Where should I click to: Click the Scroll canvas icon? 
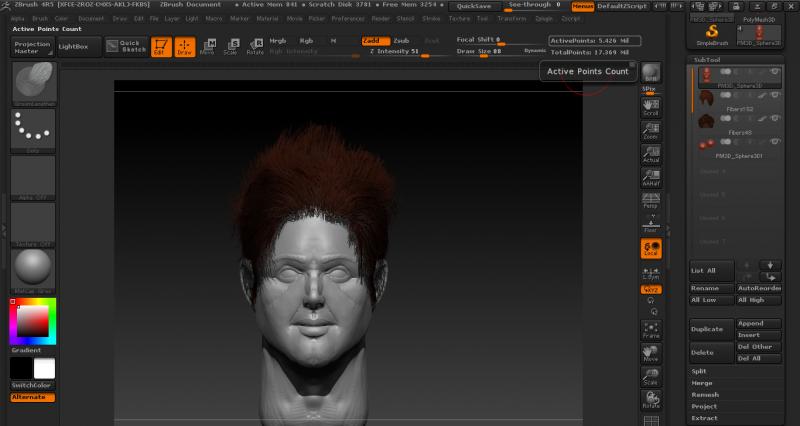tap(651, 106)
